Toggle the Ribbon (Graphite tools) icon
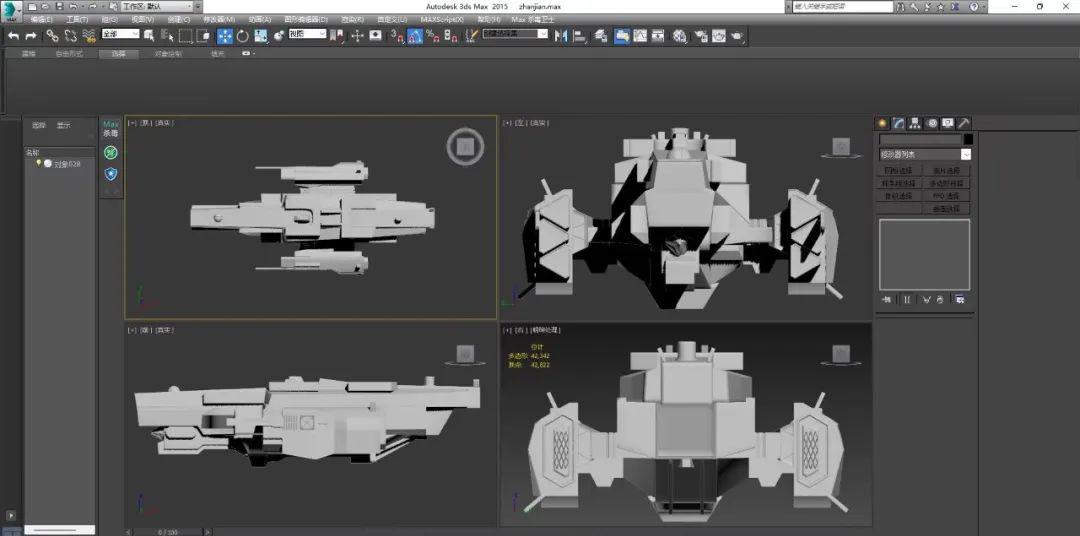Viewport: 1080px width, 536px height. click(x=622, y=36)
